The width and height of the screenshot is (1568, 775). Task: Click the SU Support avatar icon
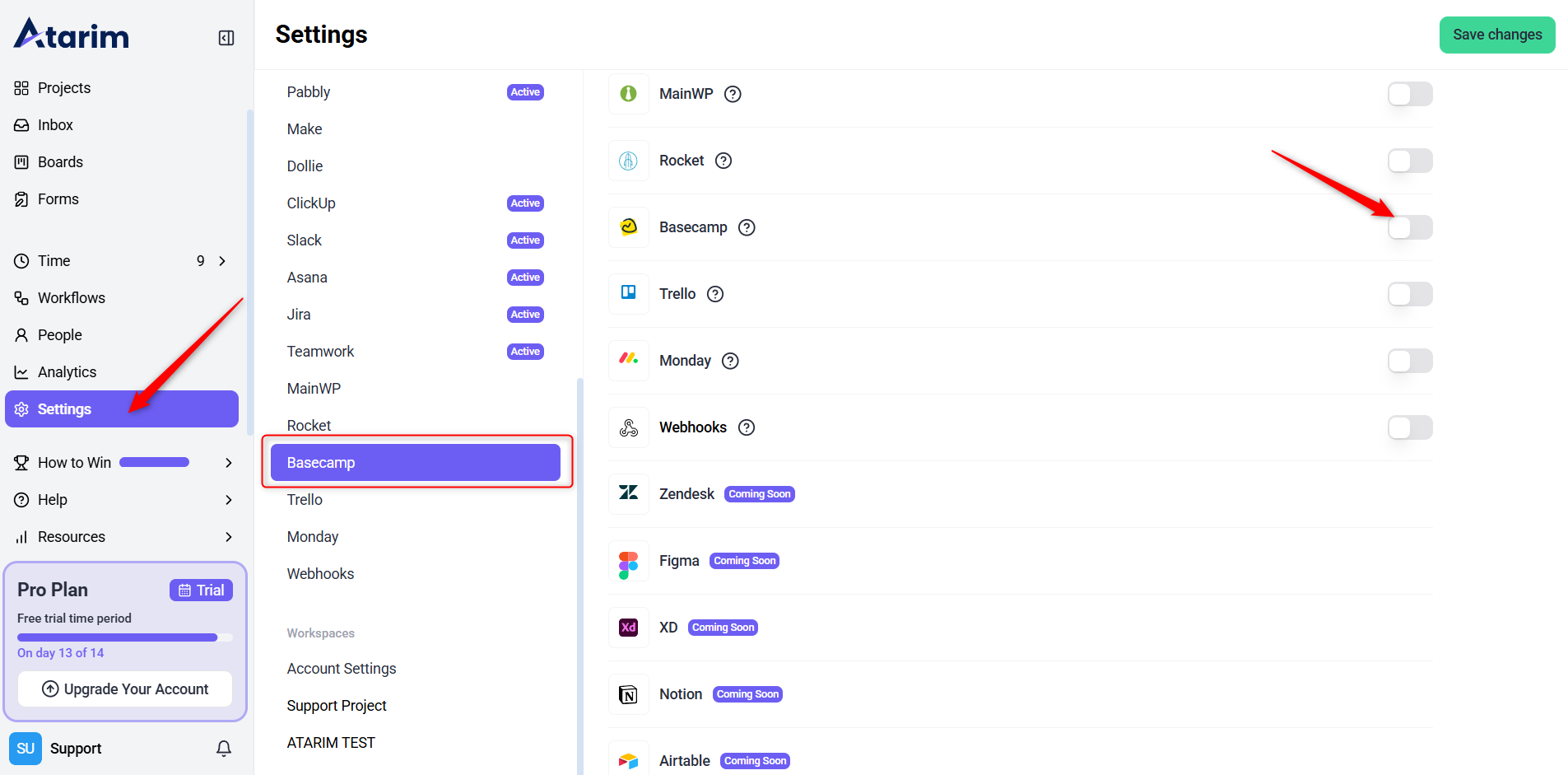tap(26, 748)
